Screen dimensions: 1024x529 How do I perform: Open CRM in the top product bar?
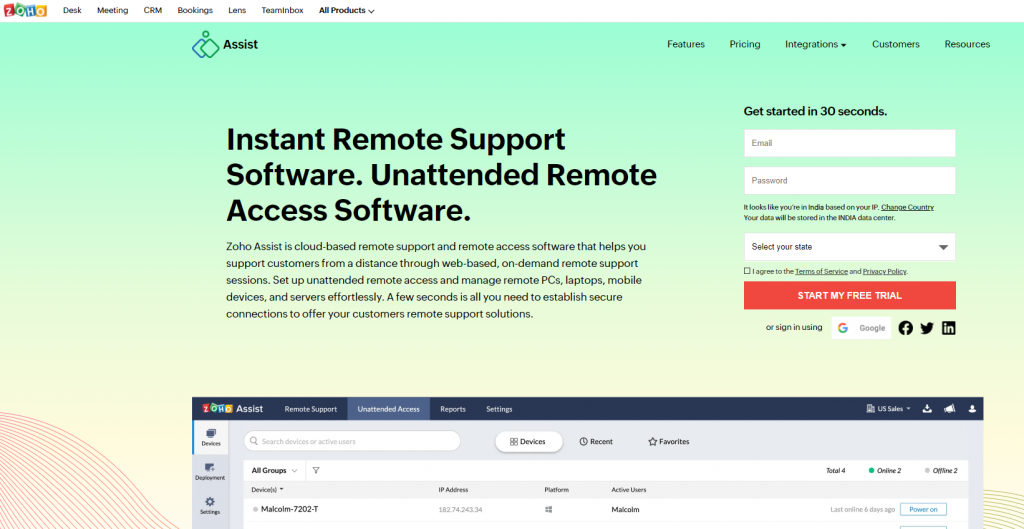pyautogui.click(x=153, y=10)
